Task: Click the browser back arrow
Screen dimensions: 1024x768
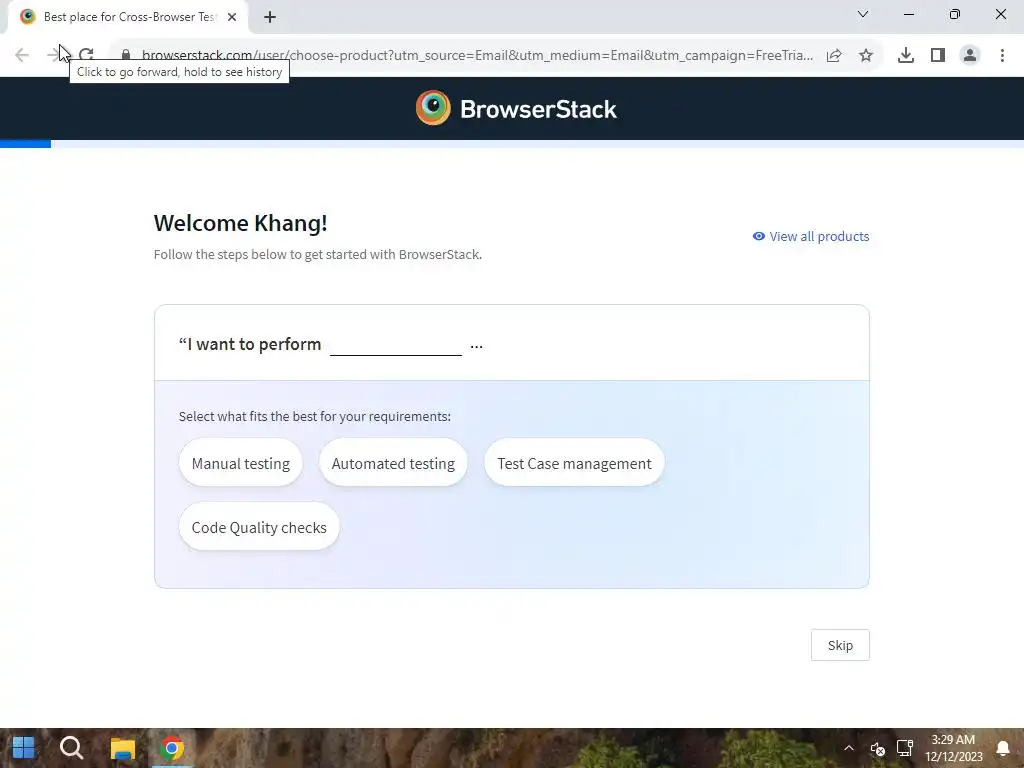Action: pyautogui.click(x=22, y=55)
